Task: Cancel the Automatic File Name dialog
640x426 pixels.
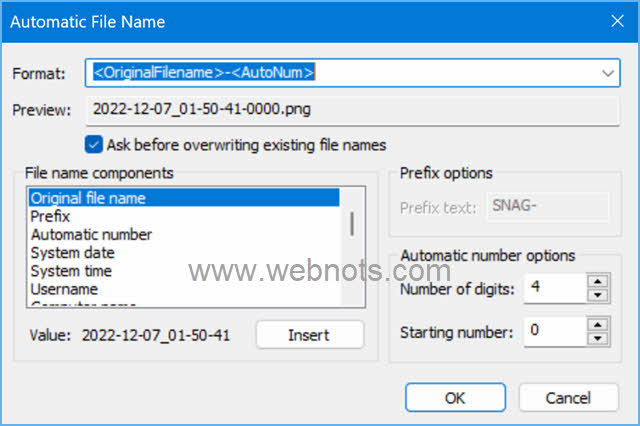Action: tap(568, 397)
